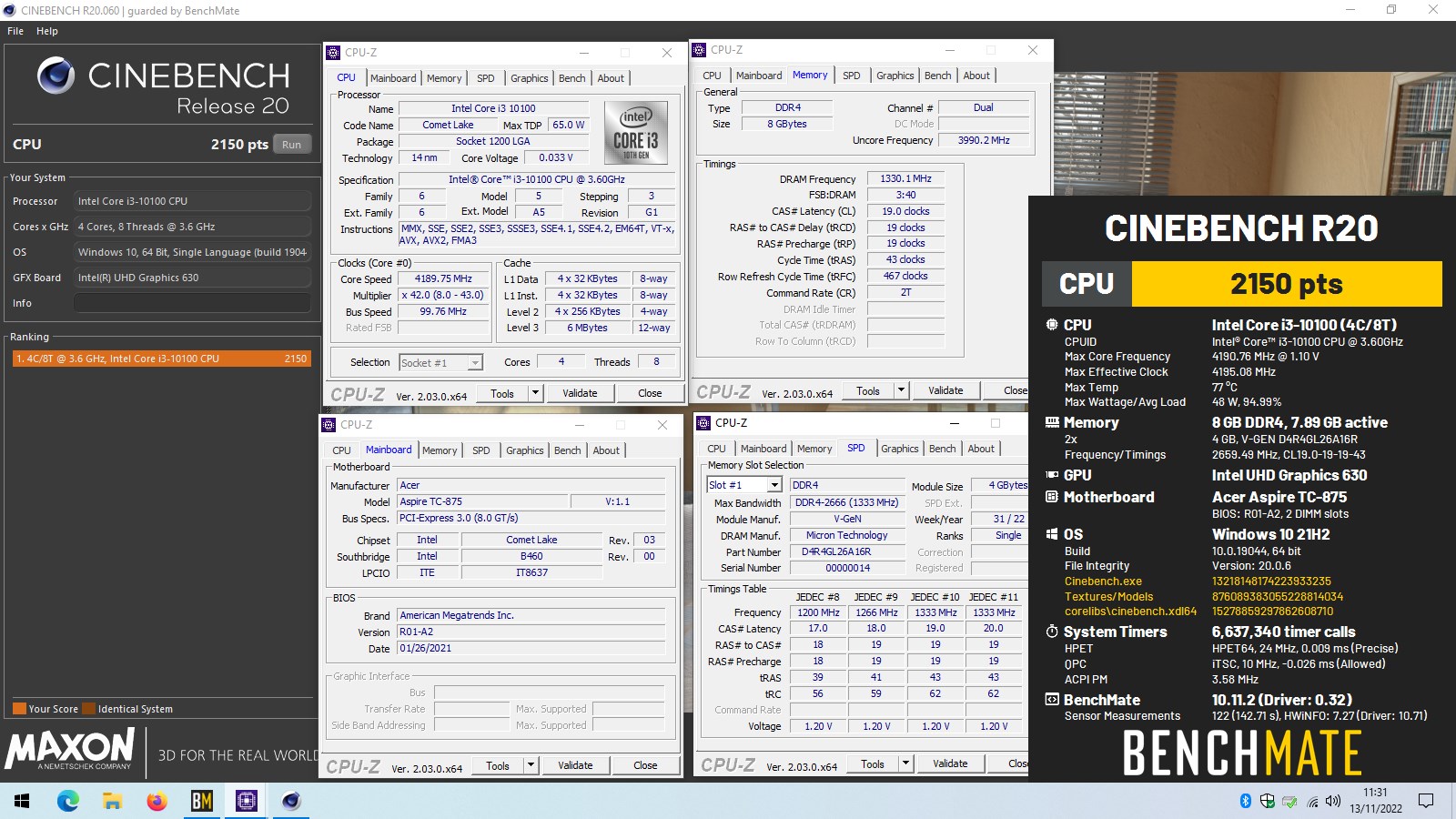The image size is (1456, 819).
Task: Click CPU-Z Mainboard window title icon
Action: point(329,425)
